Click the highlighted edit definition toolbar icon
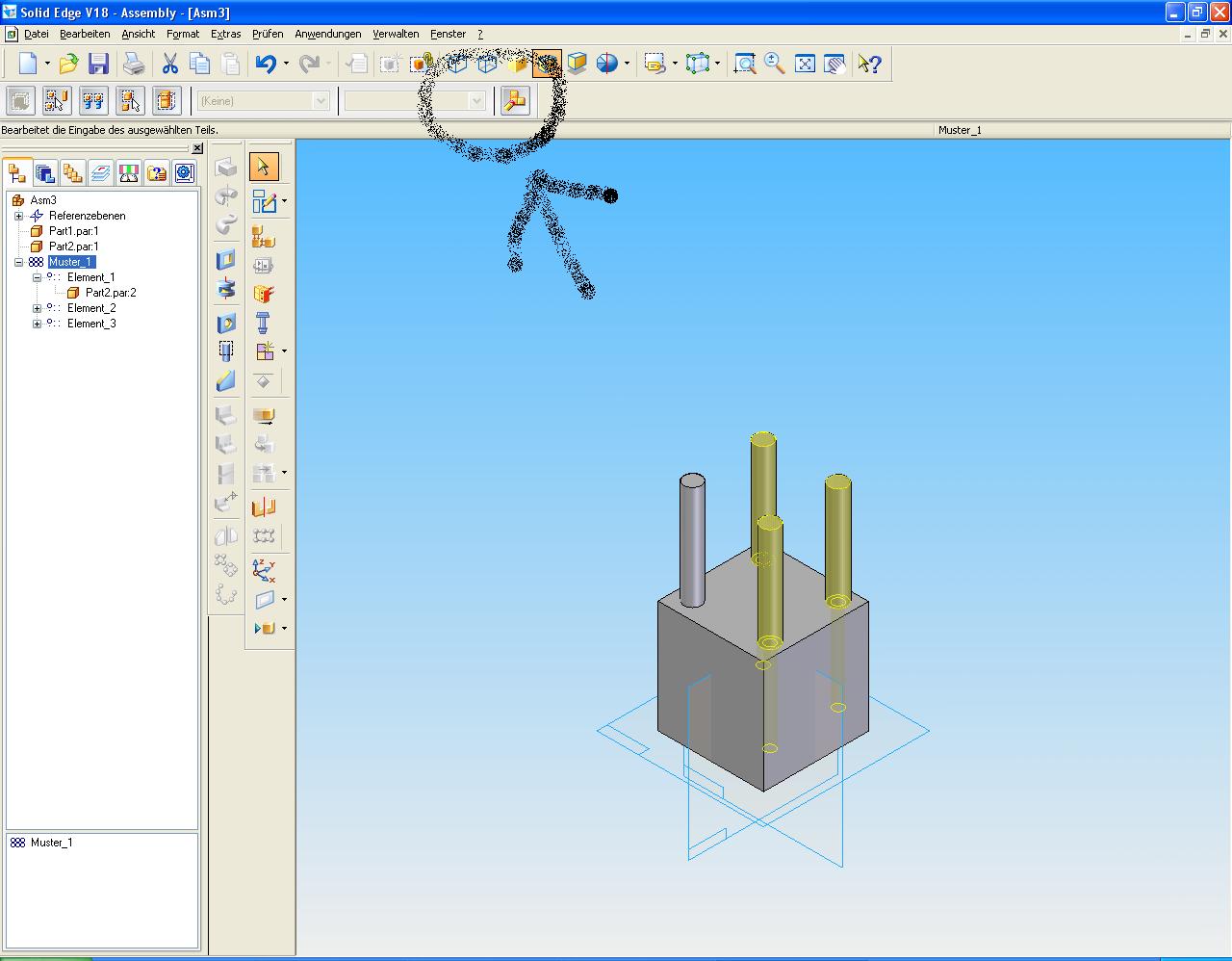The image size is (1232, 961). (x=547, y=64)
